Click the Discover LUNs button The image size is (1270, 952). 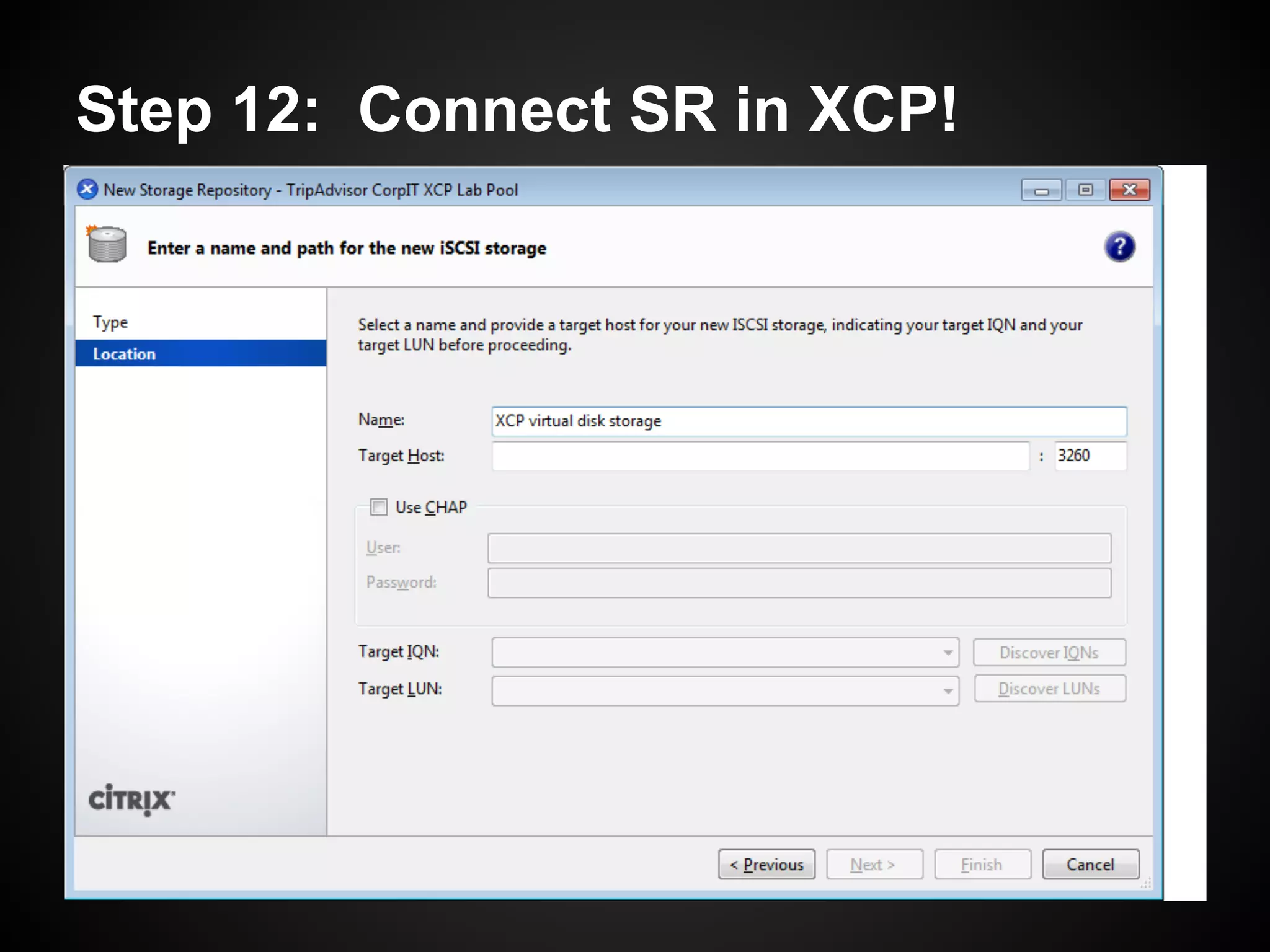(x=1050, y=689)
